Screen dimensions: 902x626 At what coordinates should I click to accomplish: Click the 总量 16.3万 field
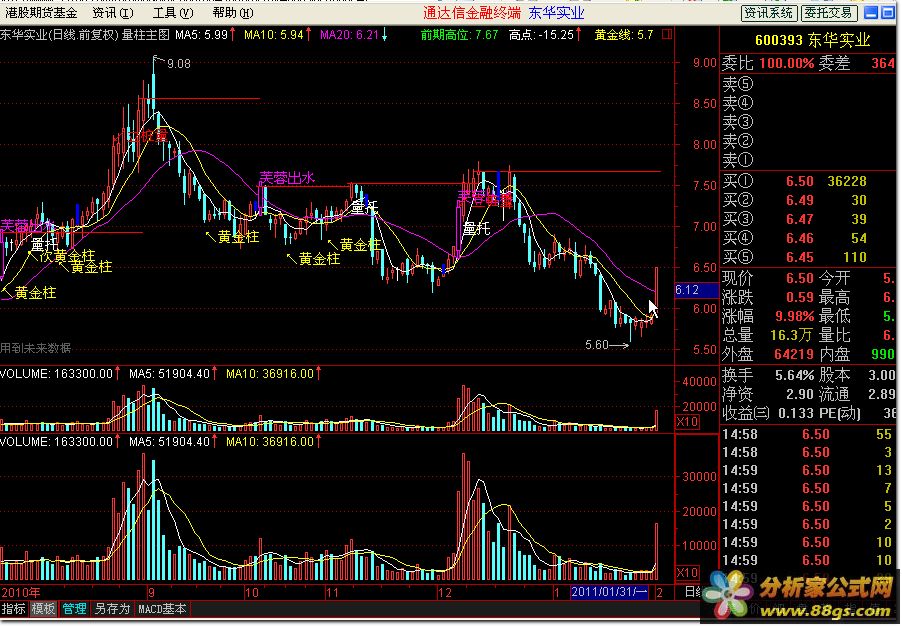coord(768,335)
